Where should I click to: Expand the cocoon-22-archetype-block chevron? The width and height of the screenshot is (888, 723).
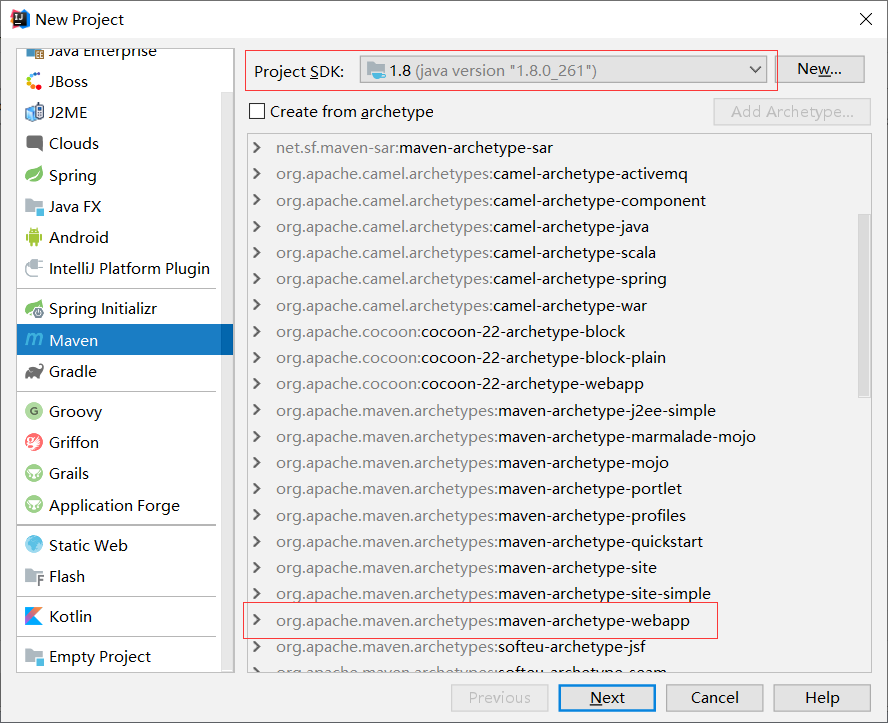click(x=257, y=331)
